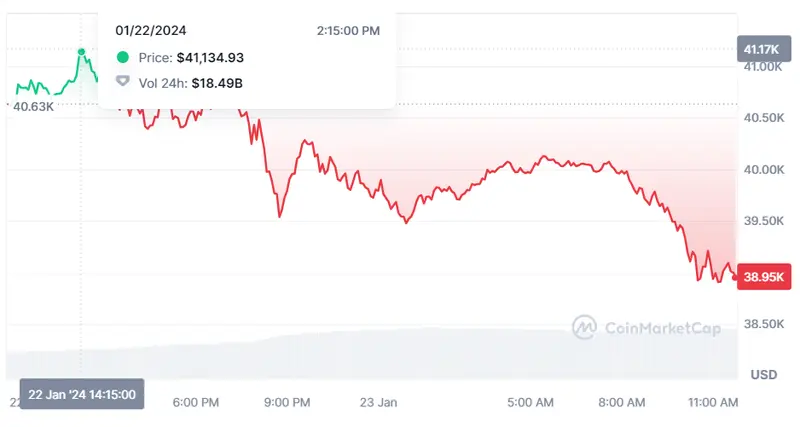Click the gray 41.17K high price badge
The height and width of the screenshot is (427, 800).
(765, 48)
